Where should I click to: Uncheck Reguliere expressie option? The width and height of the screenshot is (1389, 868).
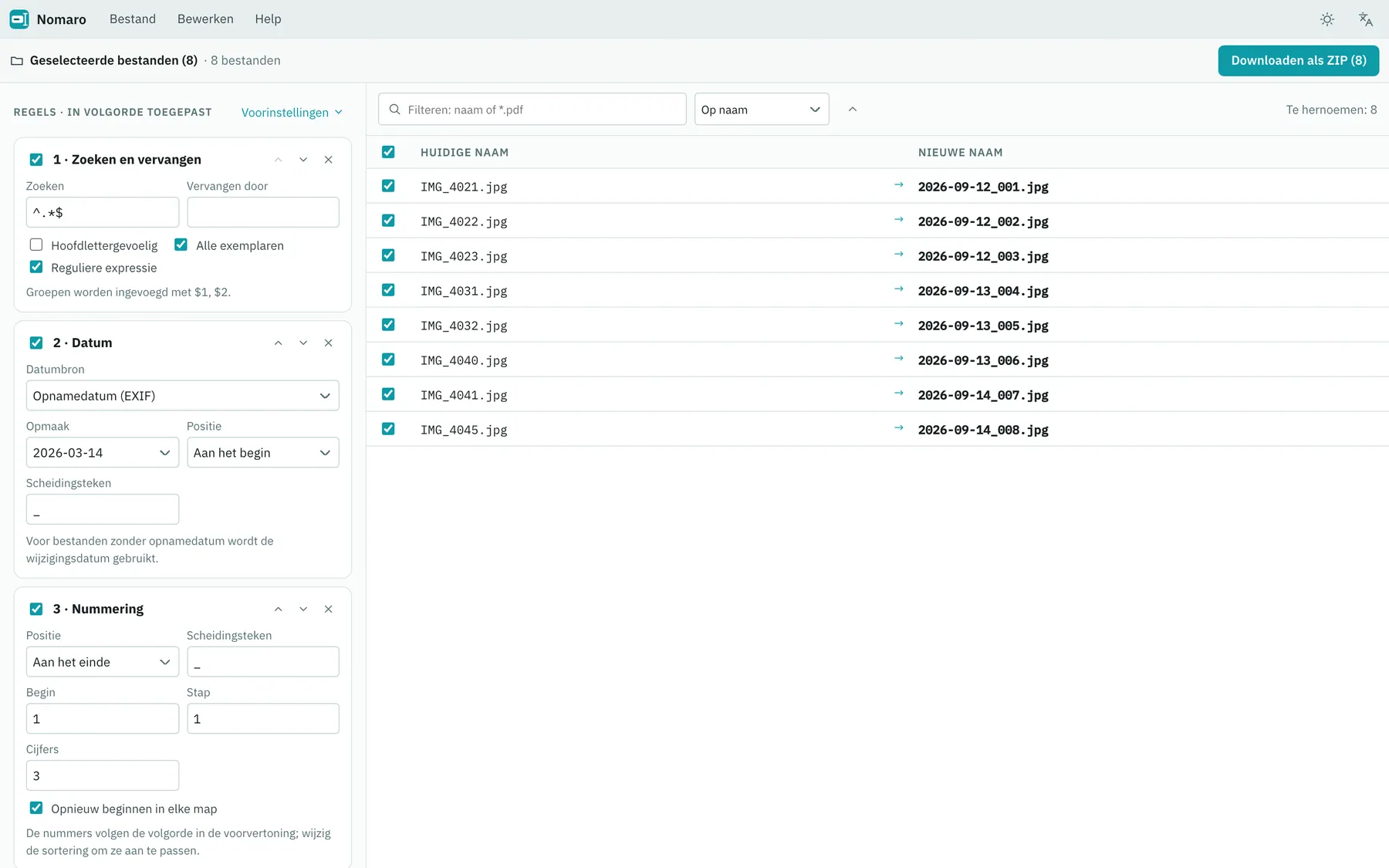(36, 267)
